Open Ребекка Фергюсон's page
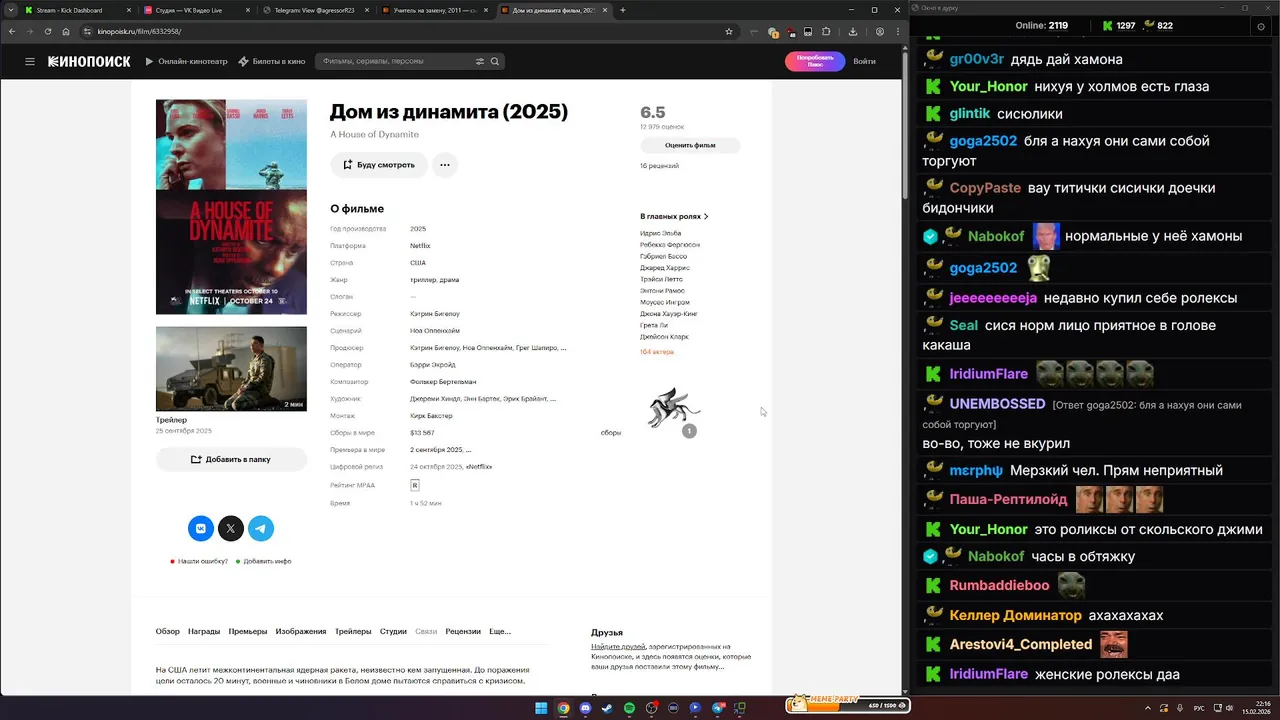Screen dimensions: 1280x720 670,244
